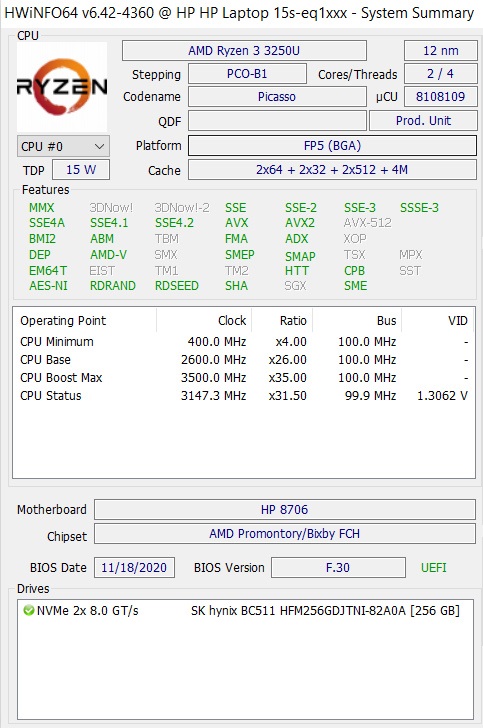Select the CPU Minimum row
Screen dimensions: 483x728
tap(244, 342)
